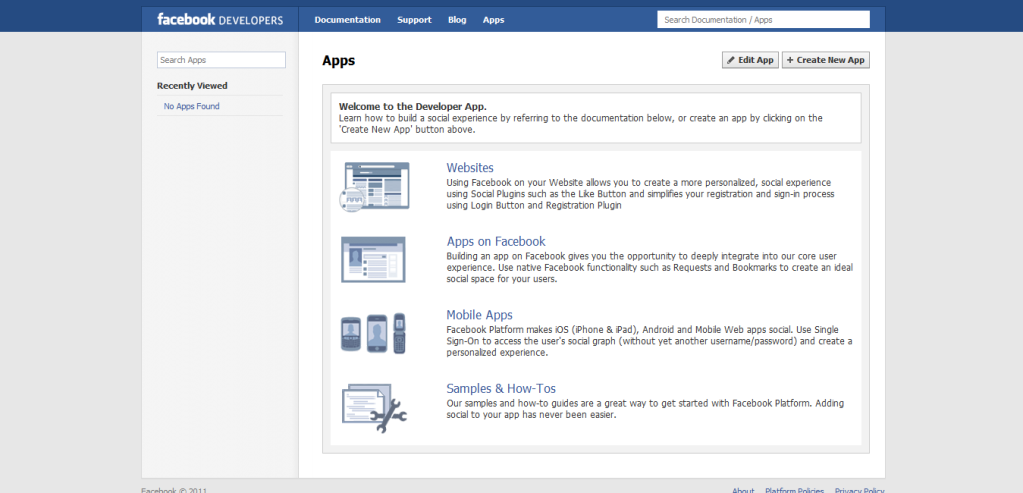This screenshot has width=1023, height=493.
Task: Click the Websites browser illustration icon
Action: click(373, 185)
